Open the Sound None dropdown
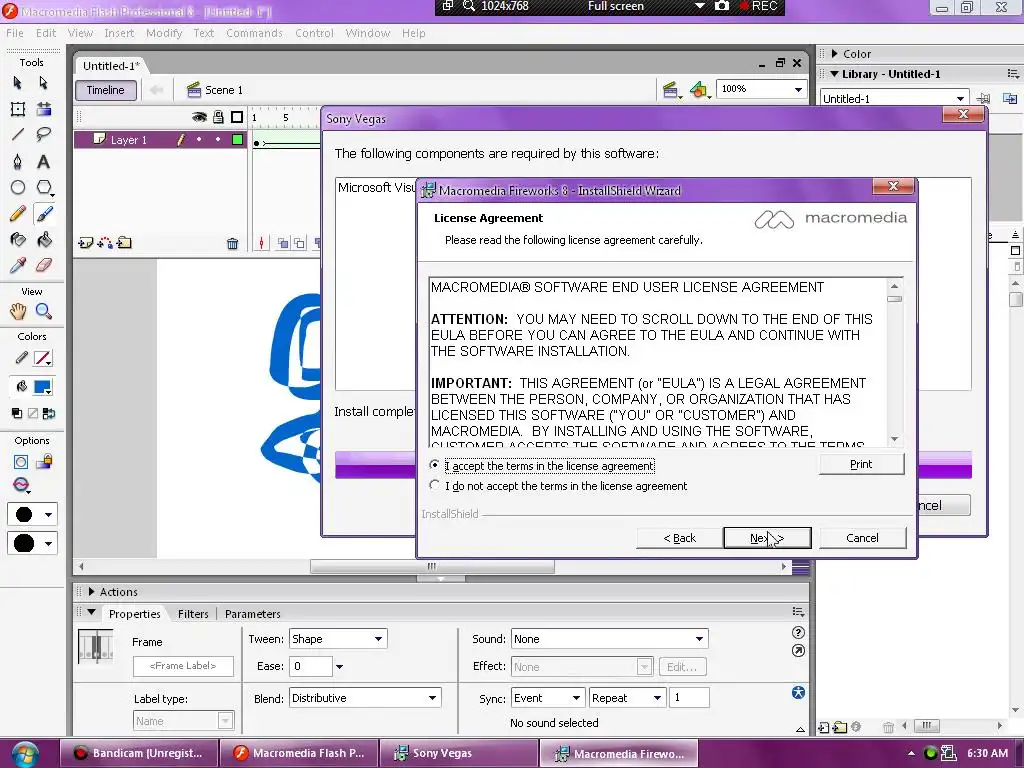This screenshot has width=1024, height=768. tap(699, 639)
